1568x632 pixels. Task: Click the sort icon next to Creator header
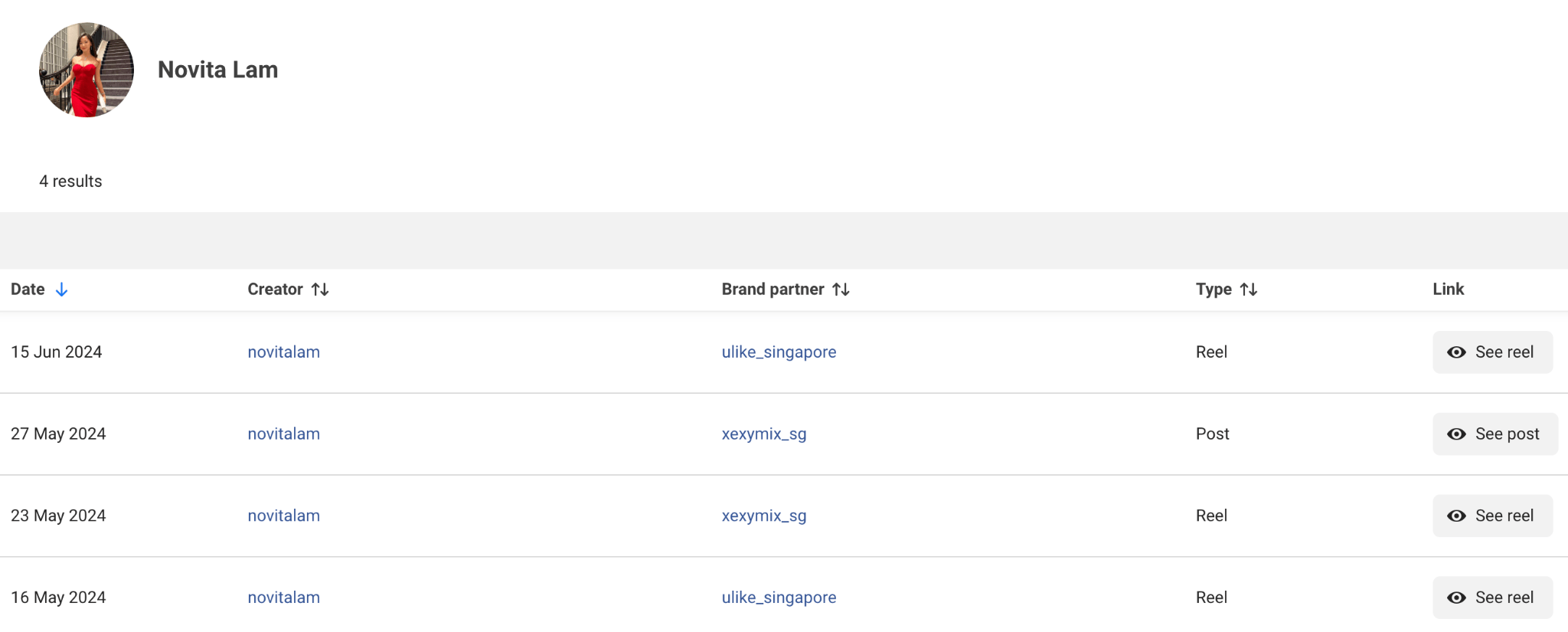point(321,290)
